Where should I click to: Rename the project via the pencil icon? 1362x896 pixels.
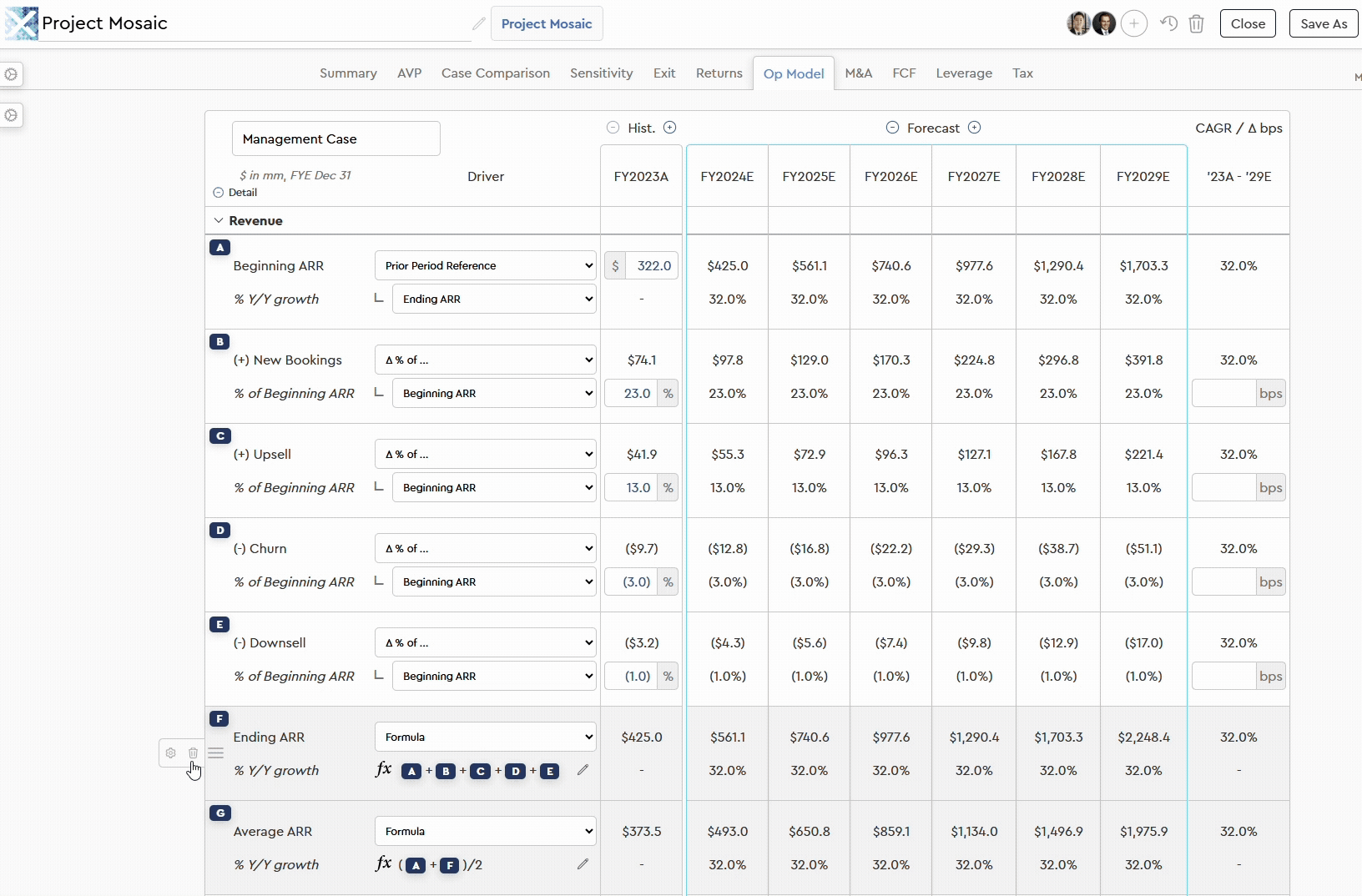click(x=478, y=23)
